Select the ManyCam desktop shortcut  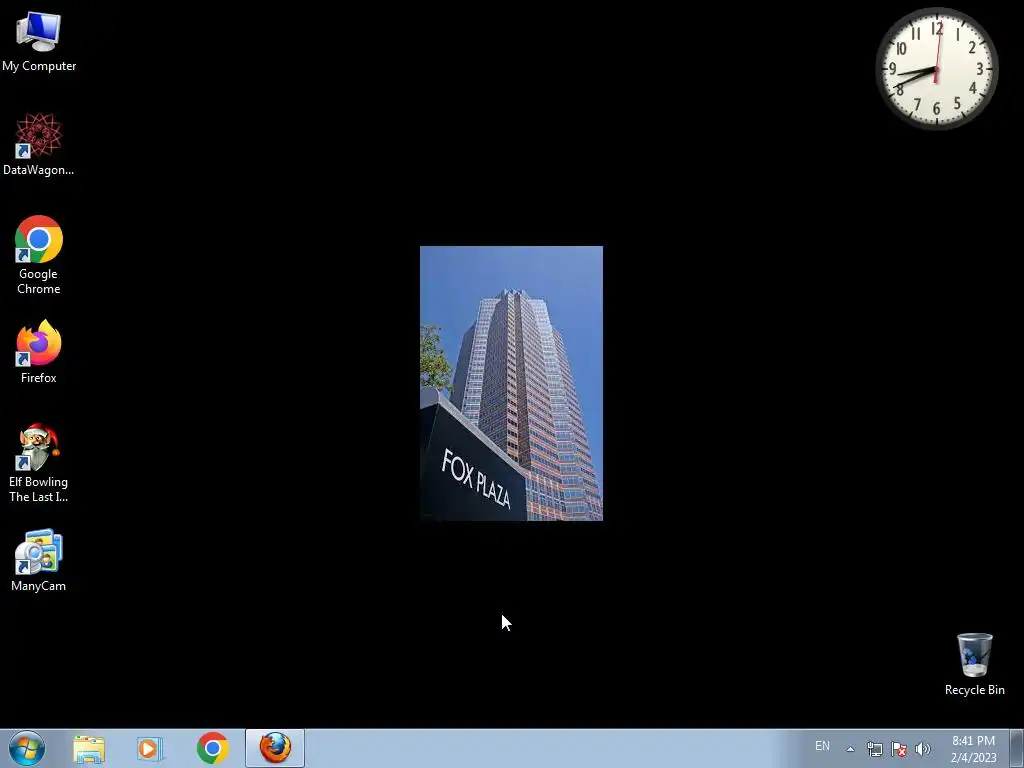tap(39, 560)
